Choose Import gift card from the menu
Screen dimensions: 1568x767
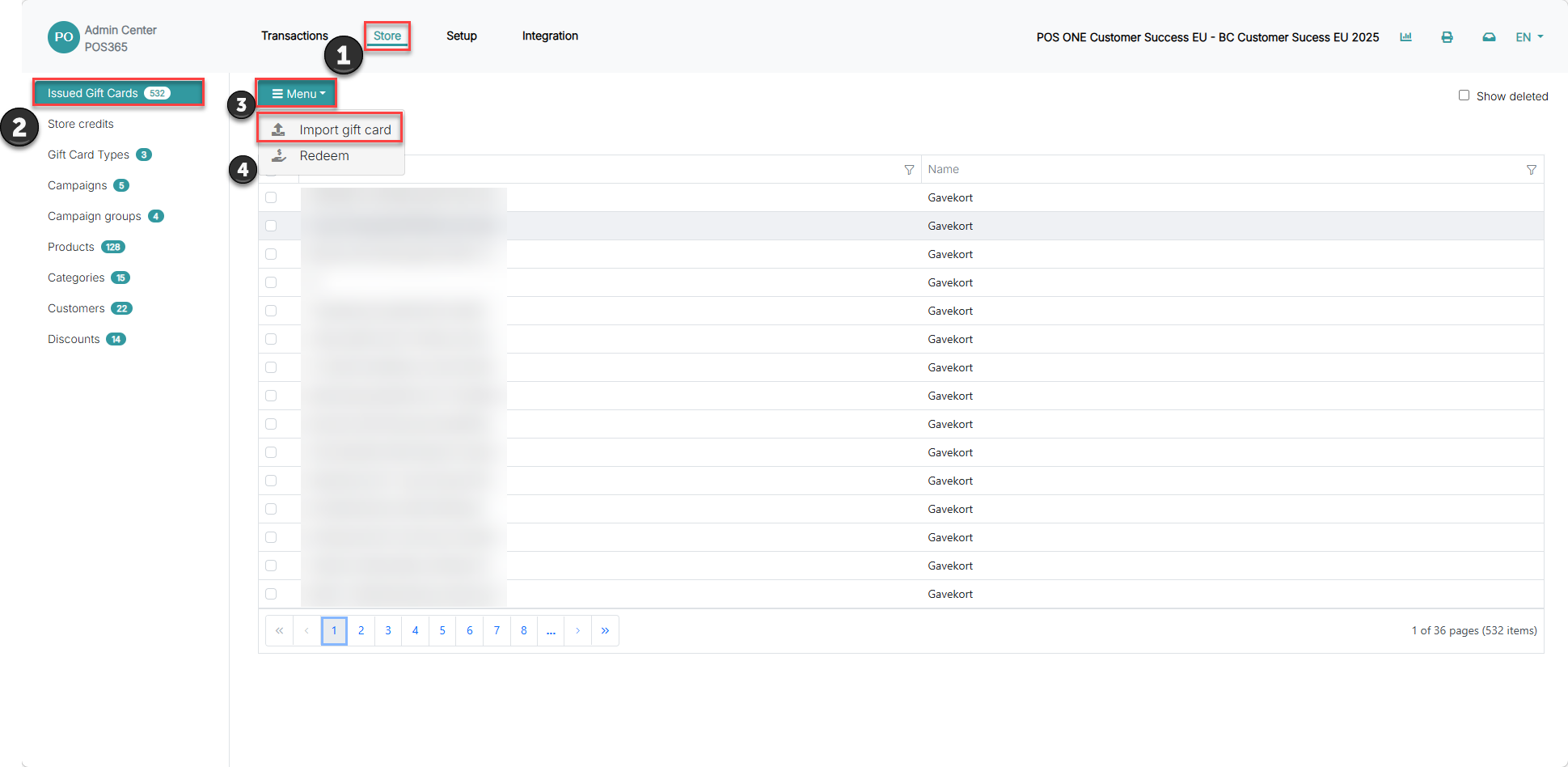click(331, 129)
